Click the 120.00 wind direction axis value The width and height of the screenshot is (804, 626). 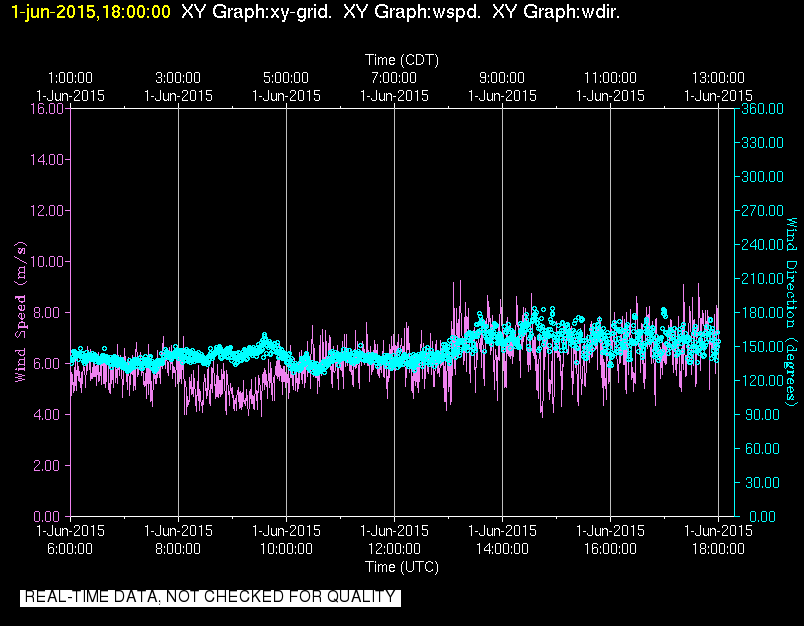[x=762, y=380]
